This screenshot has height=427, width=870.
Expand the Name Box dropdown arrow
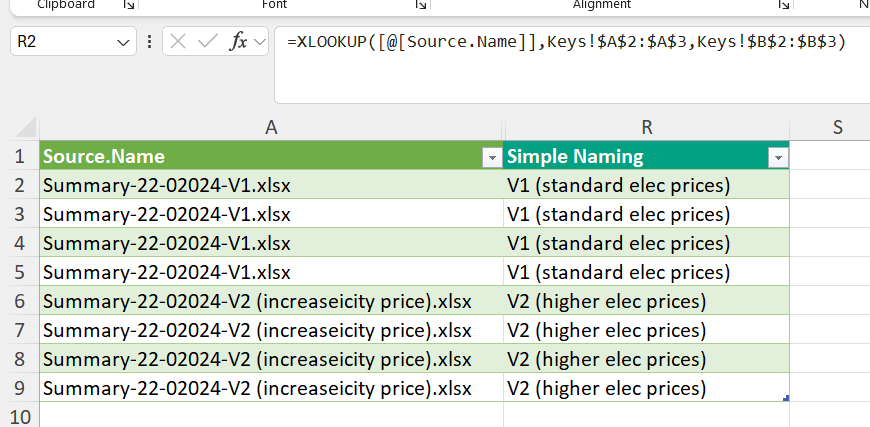click(x=124, y=42)
